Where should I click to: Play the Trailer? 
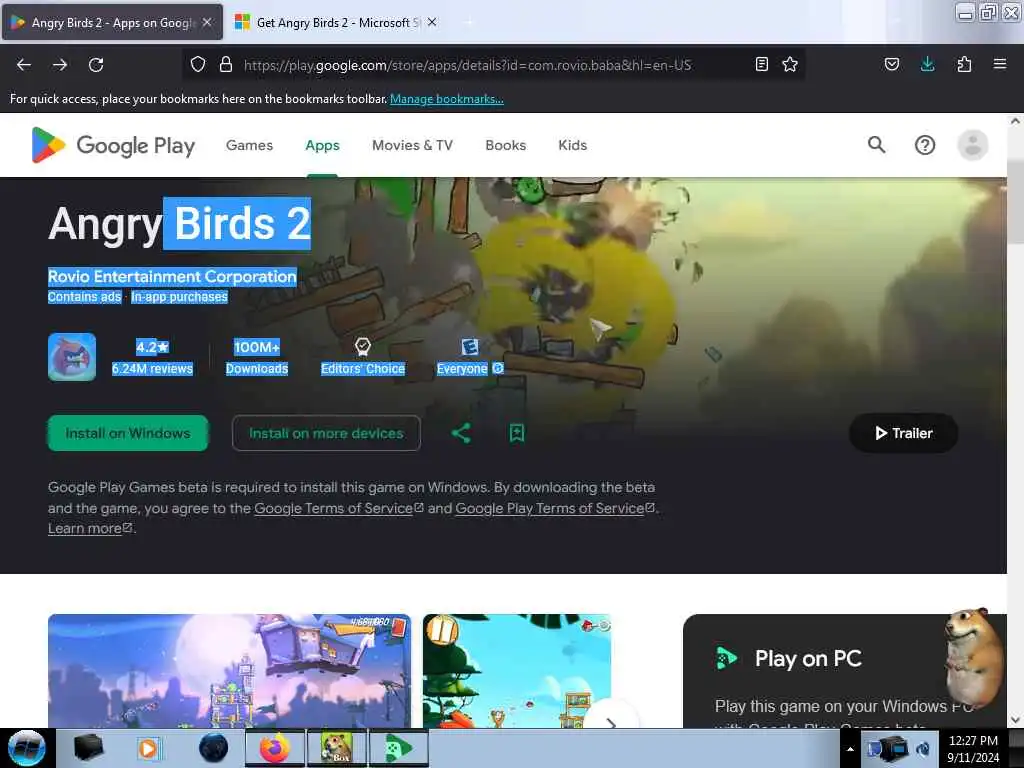[903, 433]
